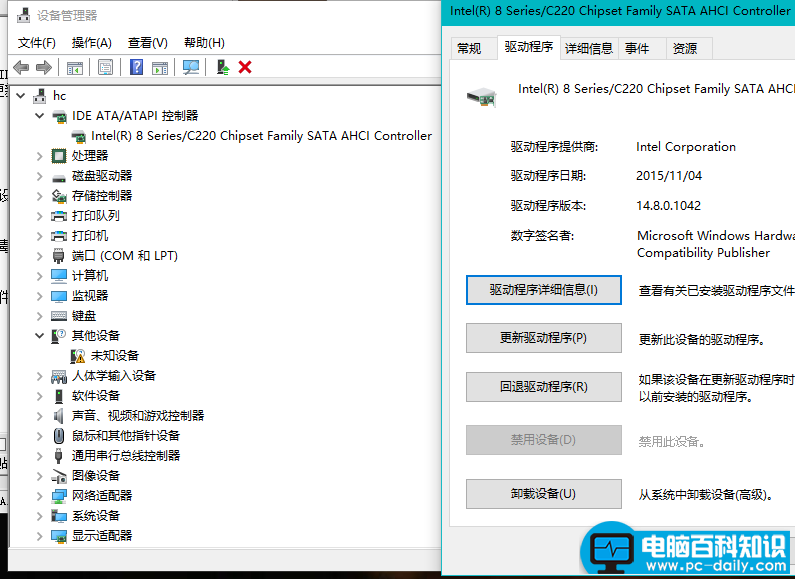Image resolution: width=795 pixels, height=579 pixels.
Task: Expand the 处理器 category
Action: (40, 156)
